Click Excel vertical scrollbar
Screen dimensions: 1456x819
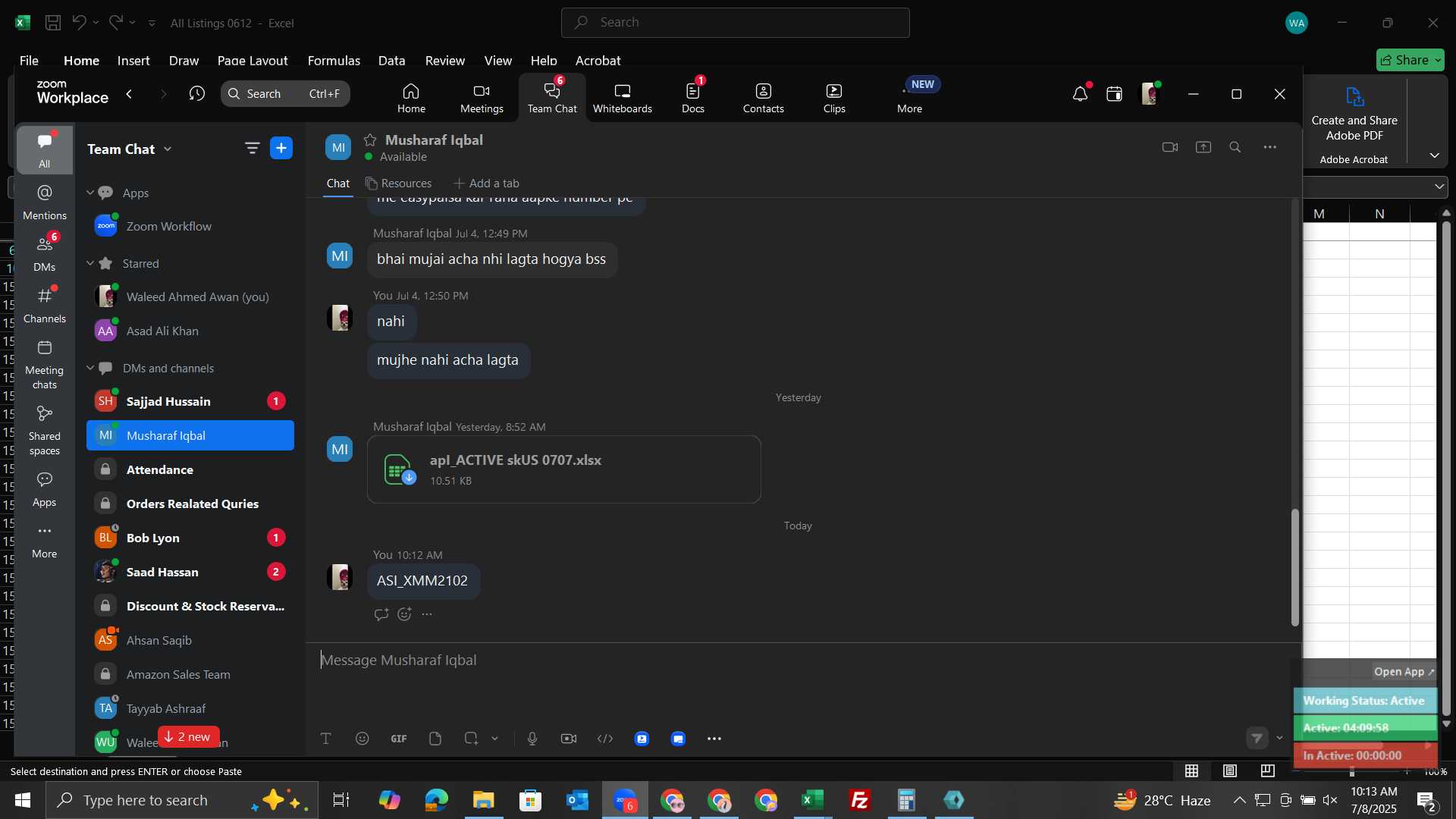tap(1446, 470)
